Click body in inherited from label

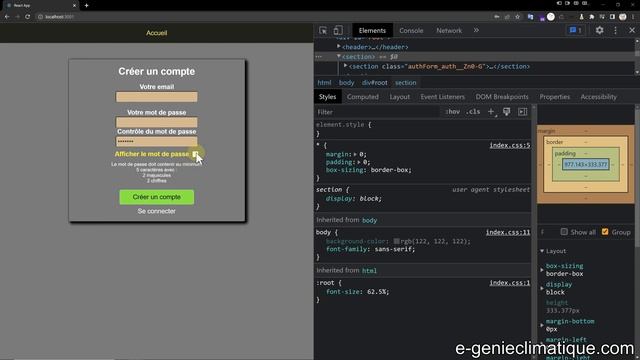pos(369,220)
